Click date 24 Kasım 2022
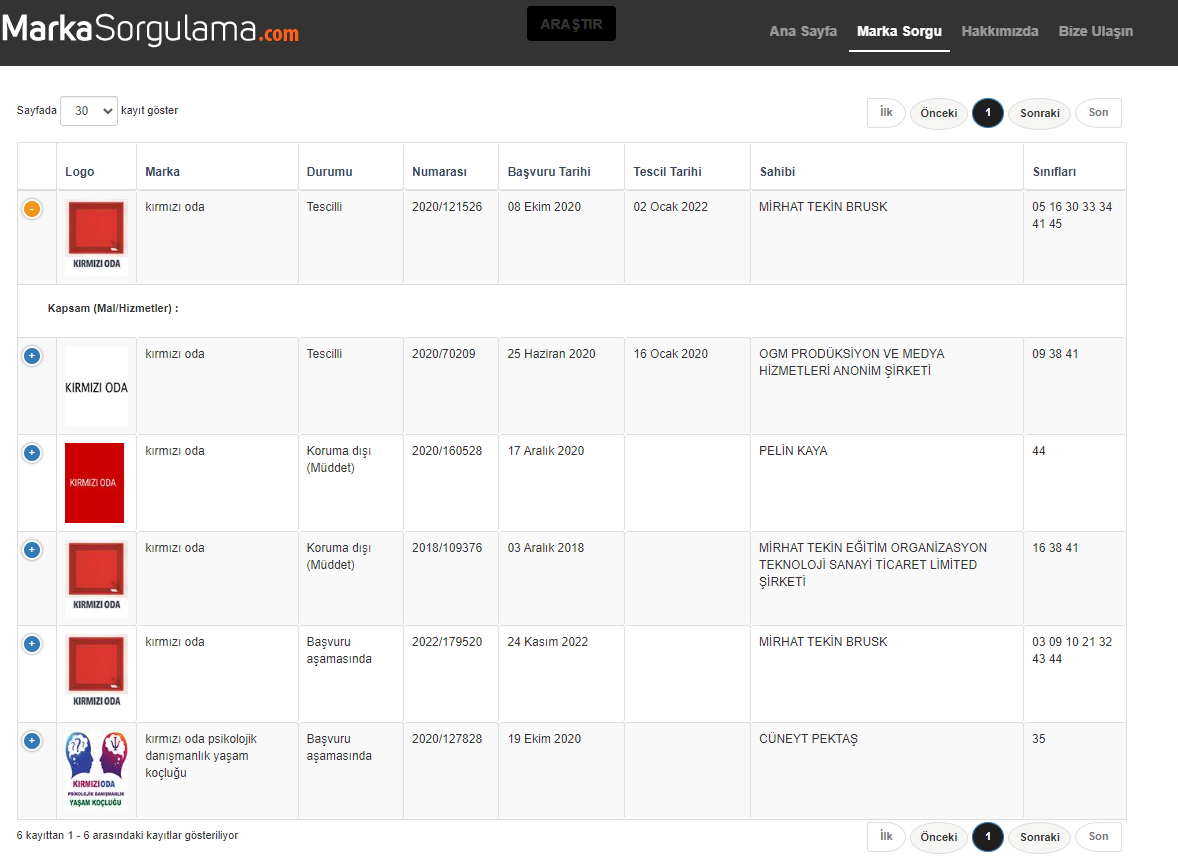The image size is (1178, 865). click(x=547, y=642)
